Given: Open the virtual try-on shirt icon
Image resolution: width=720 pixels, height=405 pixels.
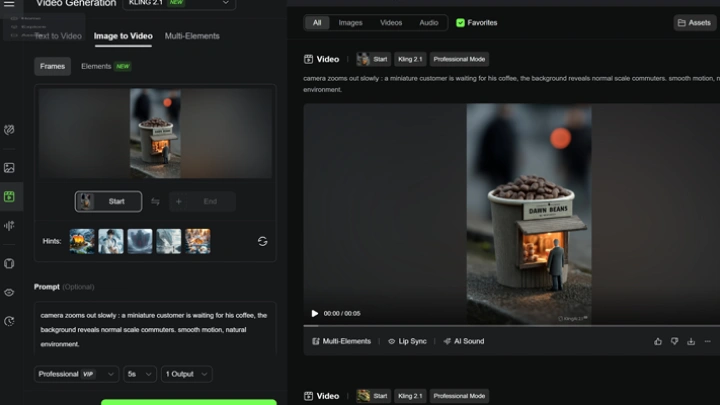Looking at the screenshot, I should pyautogui.click(x=9, y=264).
